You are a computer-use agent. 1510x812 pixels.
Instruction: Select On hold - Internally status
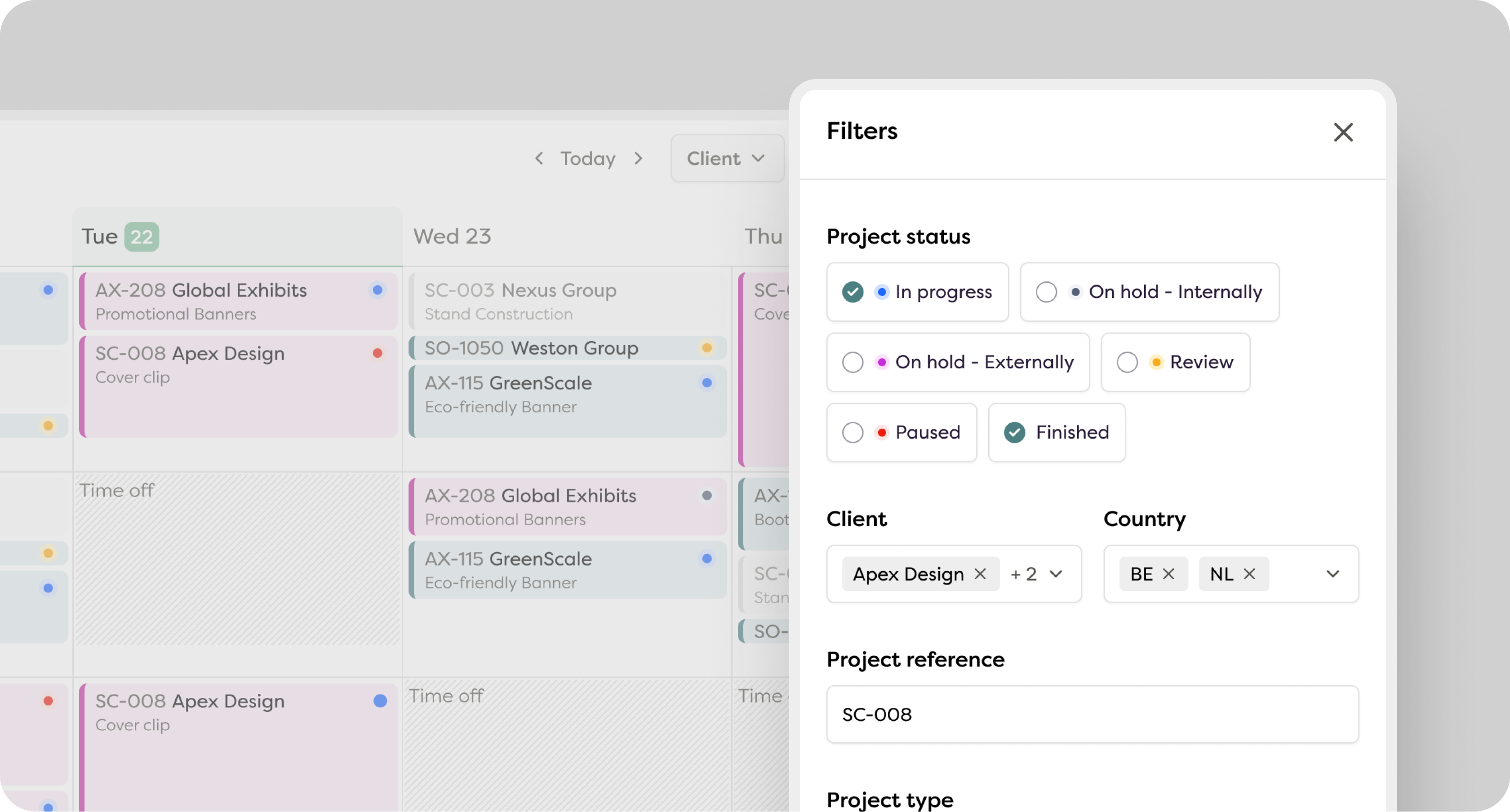click(1046, 291)
